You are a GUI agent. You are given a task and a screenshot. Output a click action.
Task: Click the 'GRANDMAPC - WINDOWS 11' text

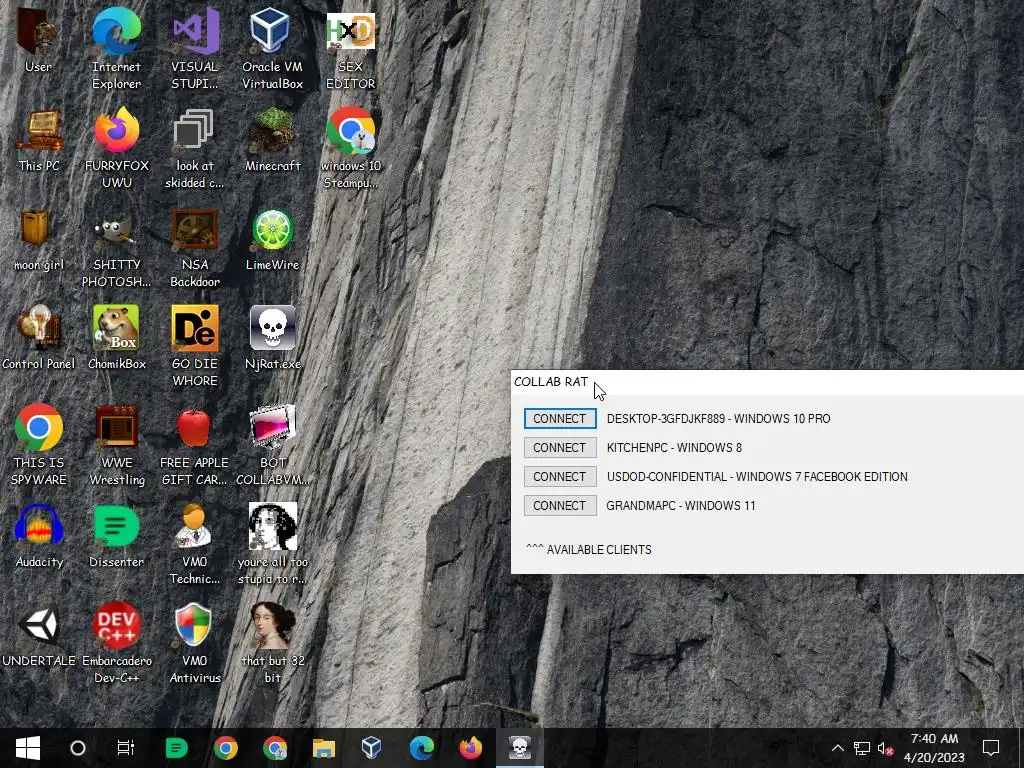pyautogui.click(x=680, y=505)
